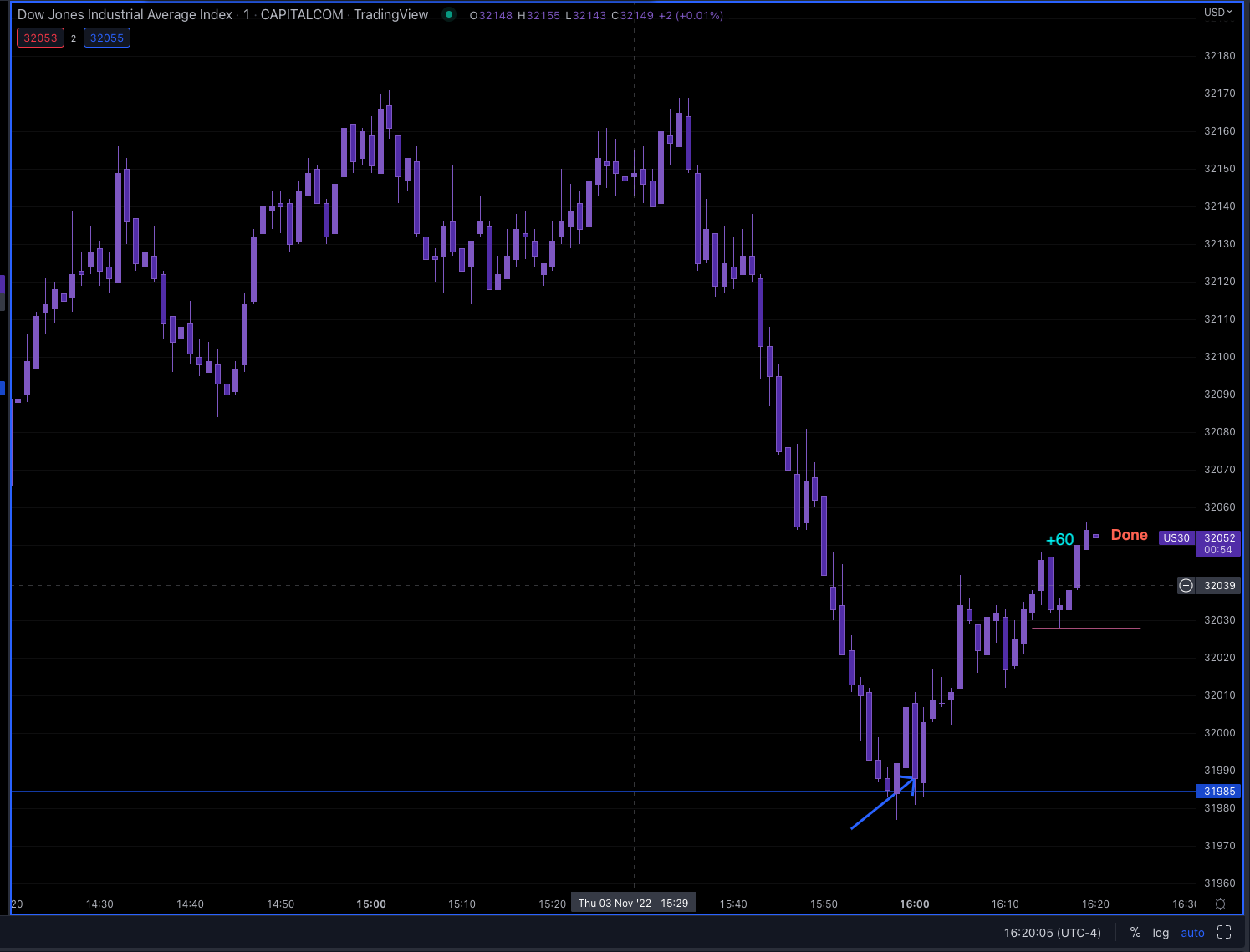Image resolution: width=1250 pixels, height=952 pixels.
Task: Click the 31970 price scale label
Action: (1219, 846)
